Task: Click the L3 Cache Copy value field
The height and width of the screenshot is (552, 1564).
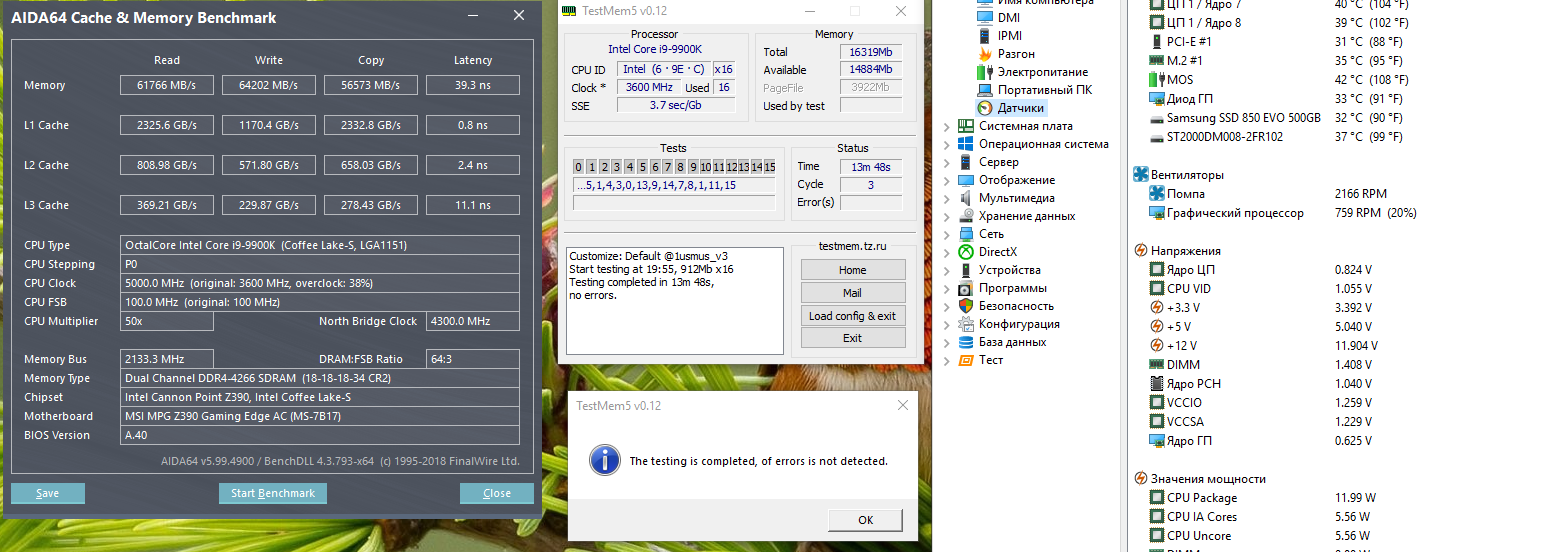Action: click(x=371, y=205)
